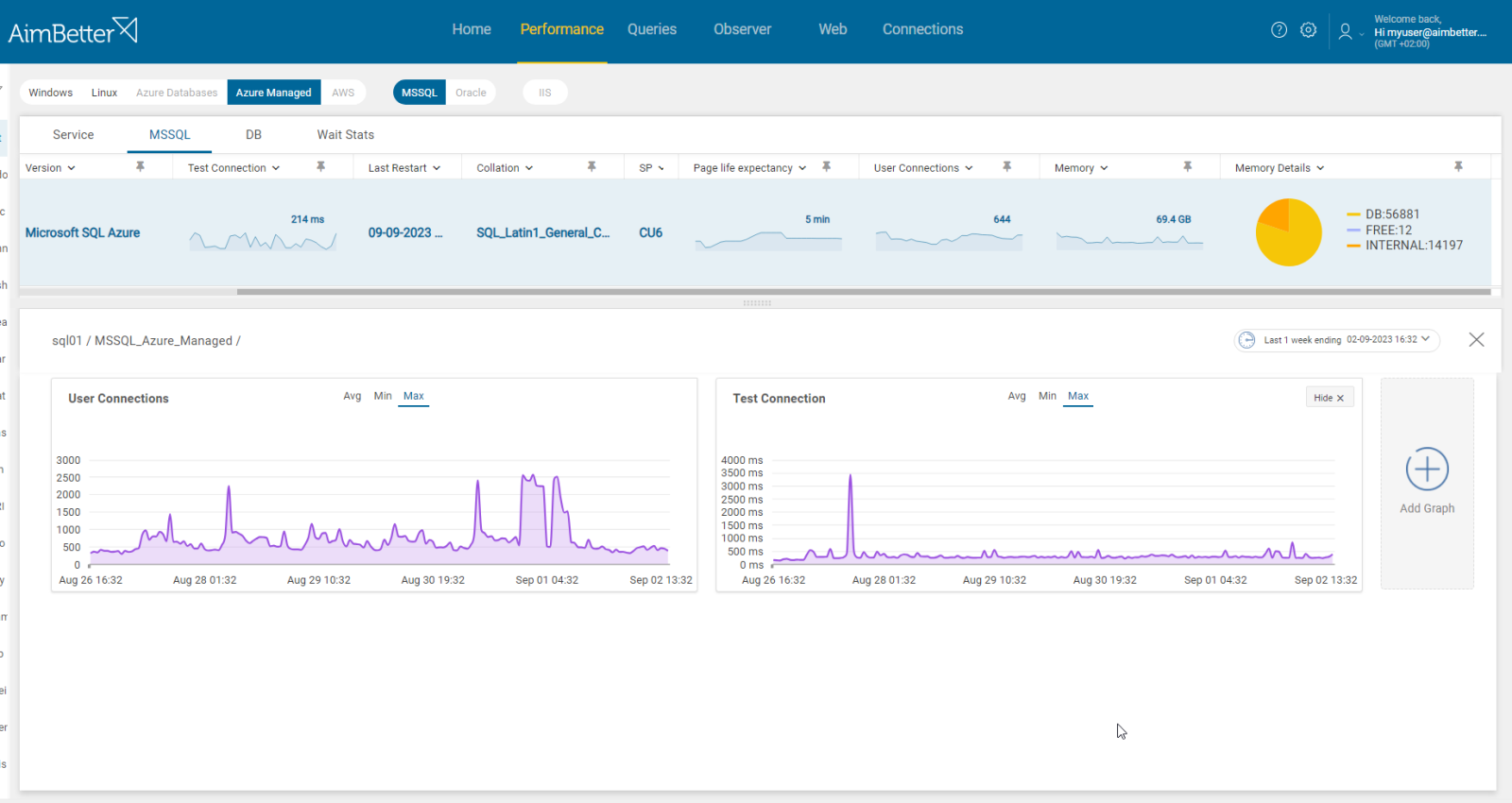Open the Queries menu
The image size is (1512, 803).
click(652, 29)
